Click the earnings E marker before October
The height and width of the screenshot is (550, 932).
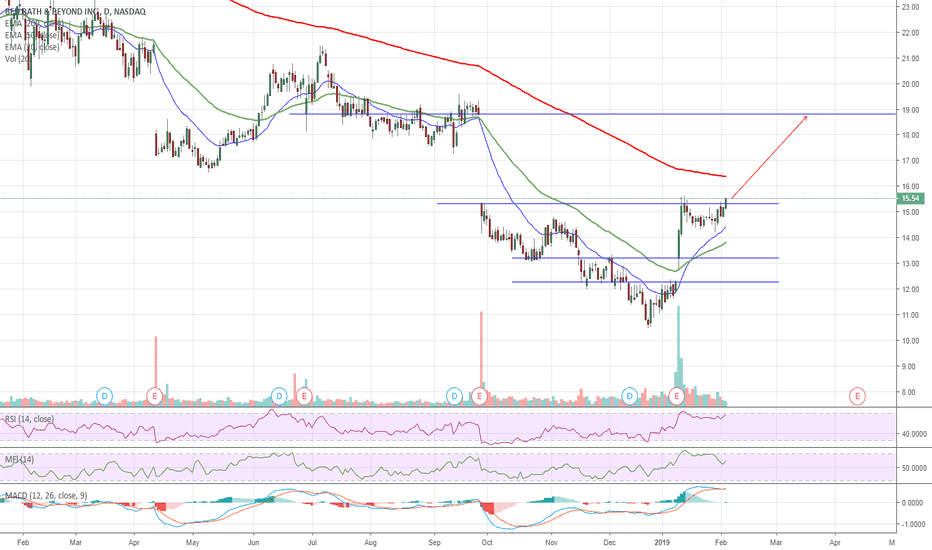pyautogui.click(x=479, y=396)
